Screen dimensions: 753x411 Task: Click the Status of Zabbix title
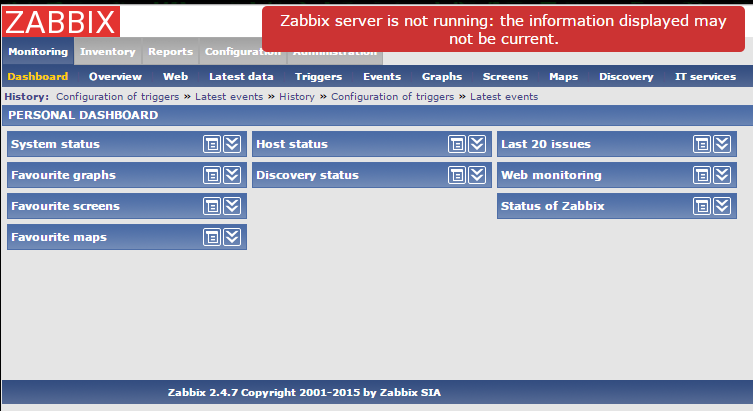[552, 206]
